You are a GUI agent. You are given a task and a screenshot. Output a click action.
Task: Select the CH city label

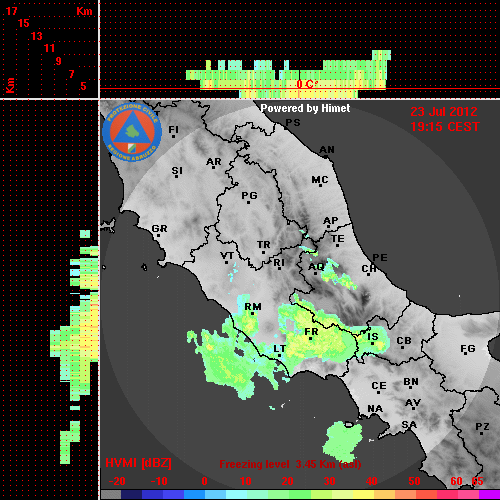pos(369,268)
